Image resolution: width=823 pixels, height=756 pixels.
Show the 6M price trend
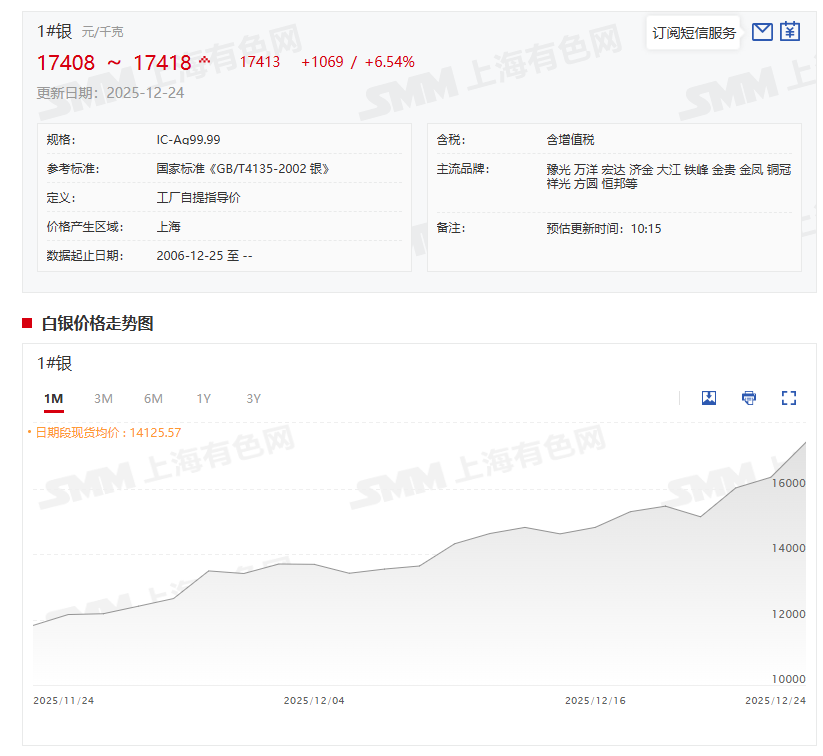pos(153,399)
